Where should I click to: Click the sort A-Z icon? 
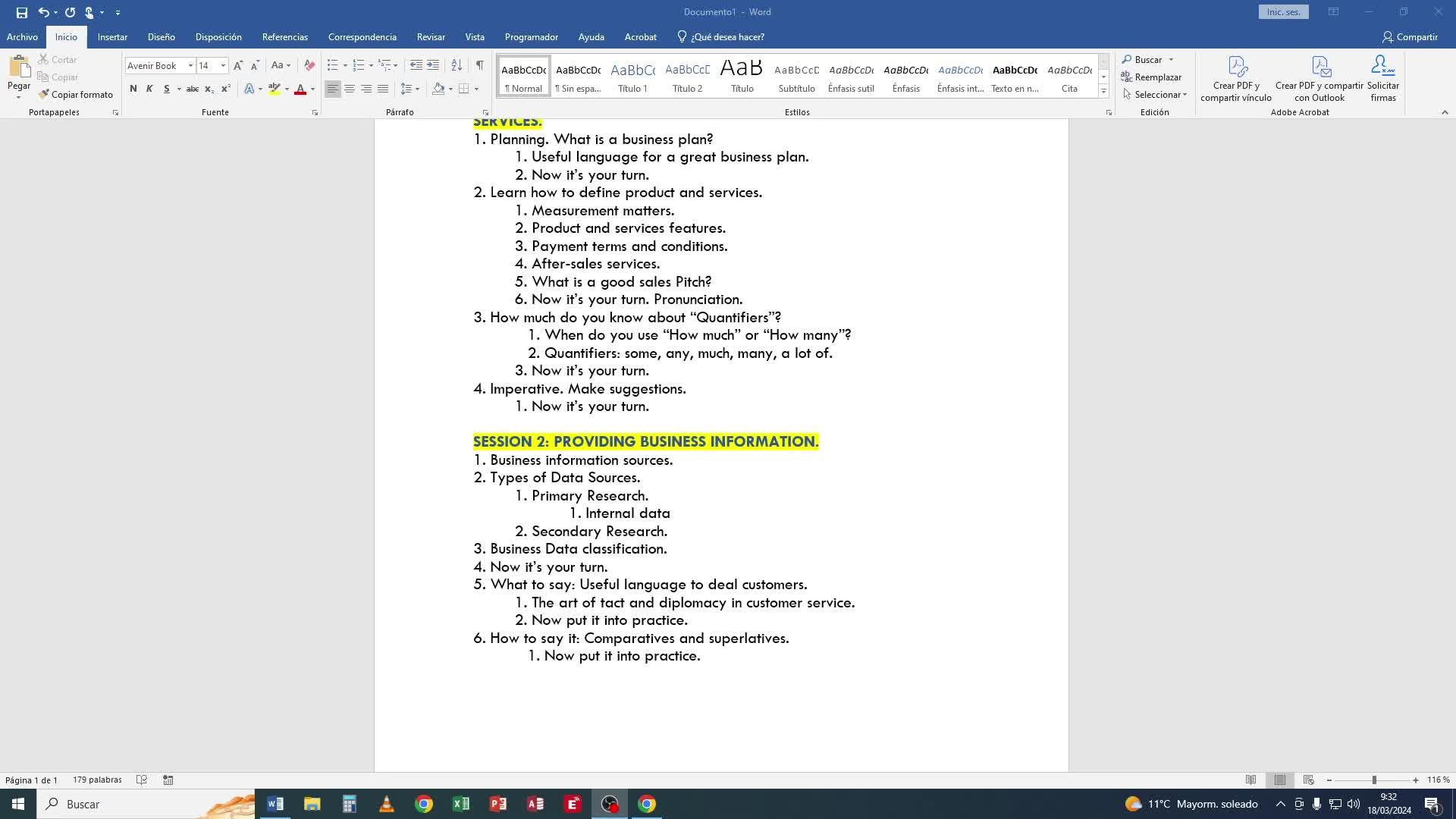(457, 65)
